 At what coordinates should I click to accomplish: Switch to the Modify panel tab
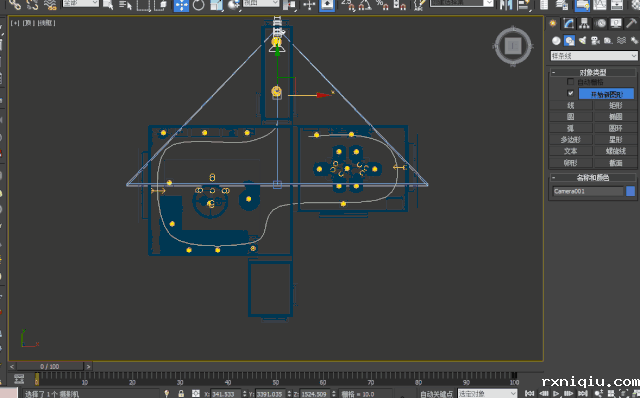coord(569,23)
